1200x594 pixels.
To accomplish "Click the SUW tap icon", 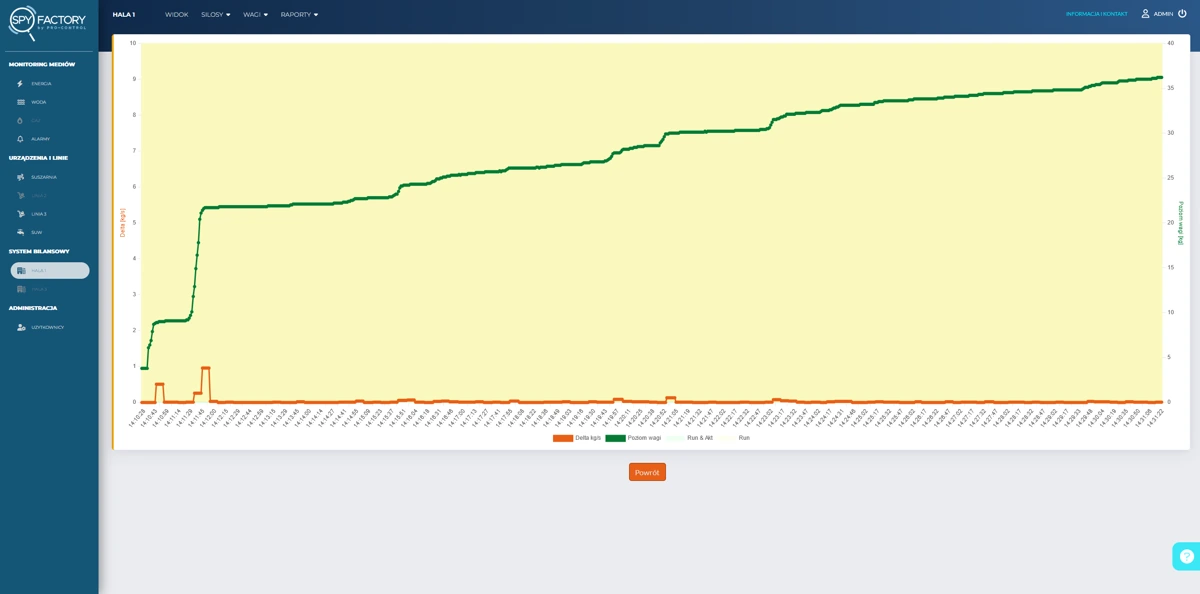I will pyautogui.click(x=21, y=232).
